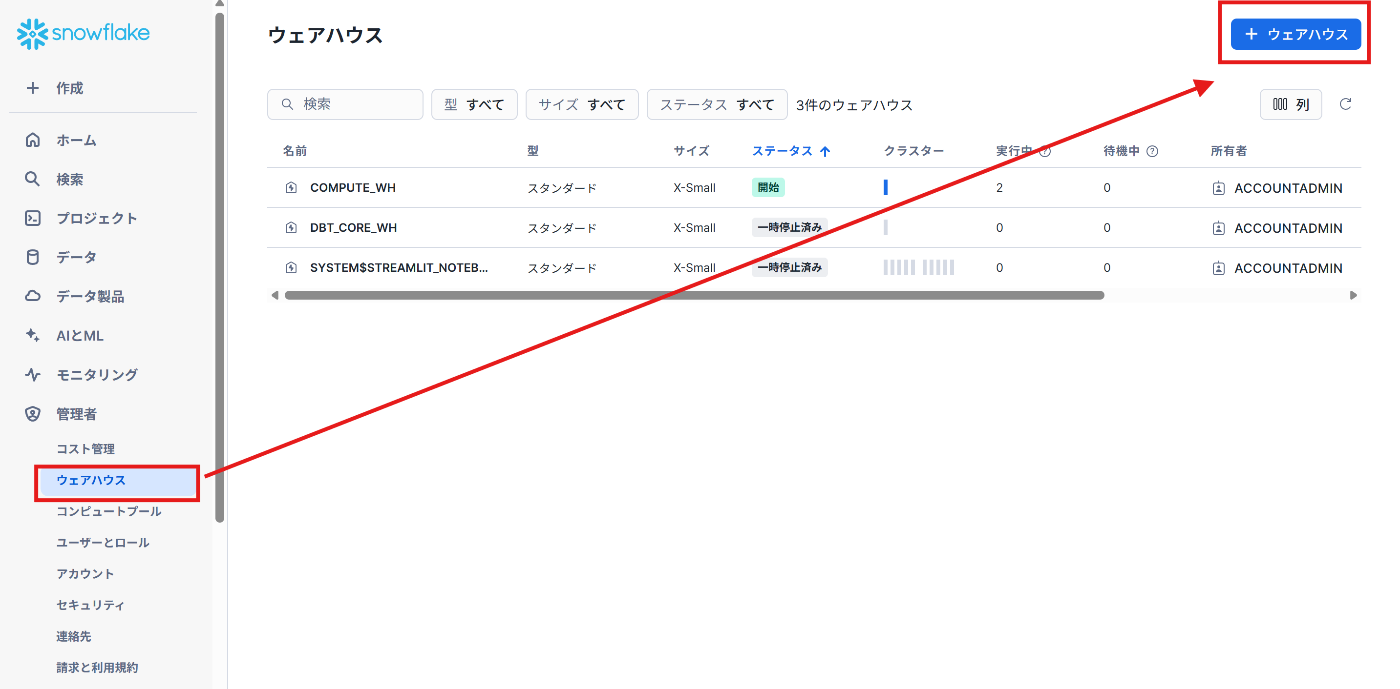Click the left arrow of horizontal scrollbar

pos(274,295)
